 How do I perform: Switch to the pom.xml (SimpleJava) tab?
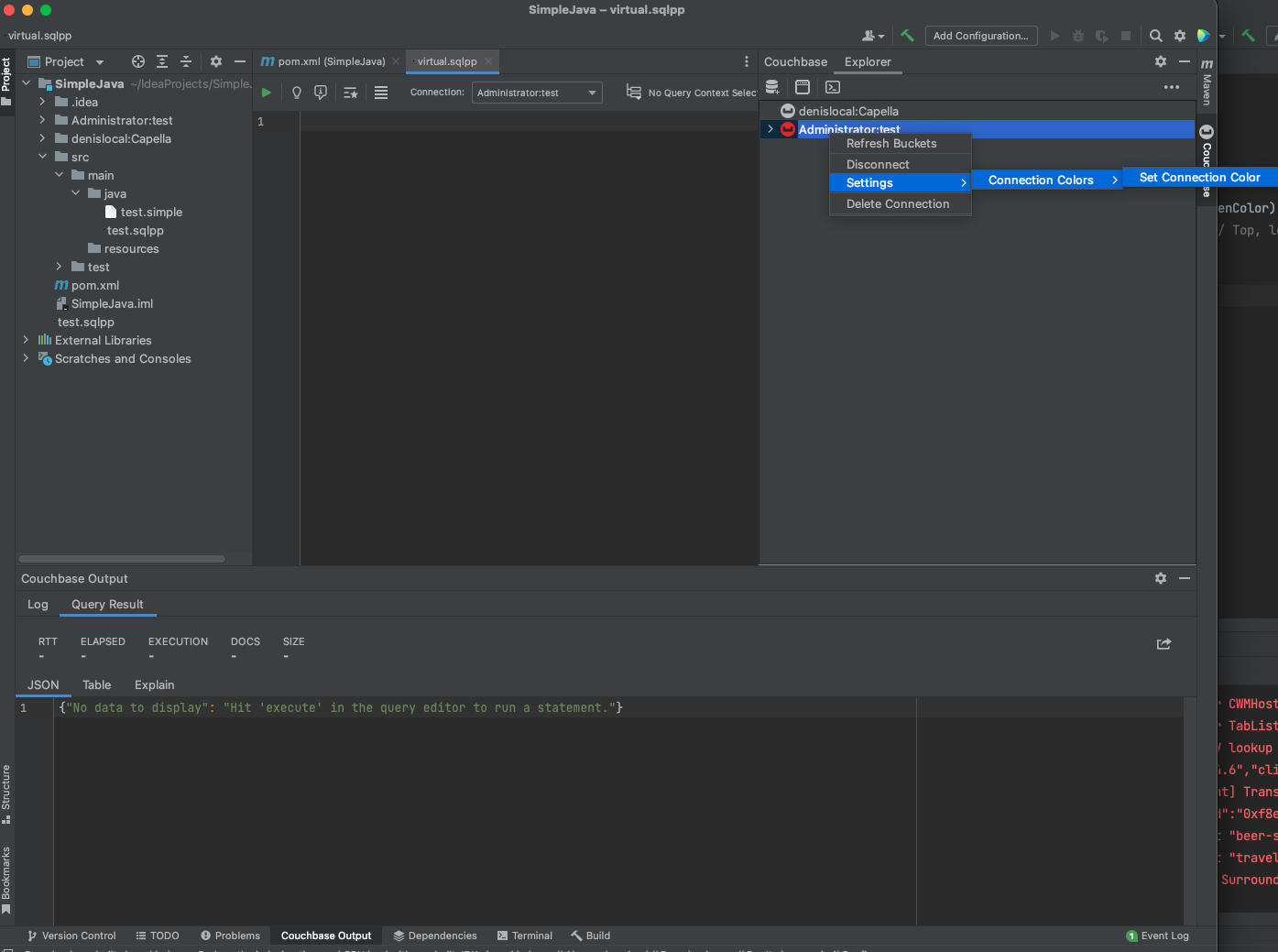330,61
